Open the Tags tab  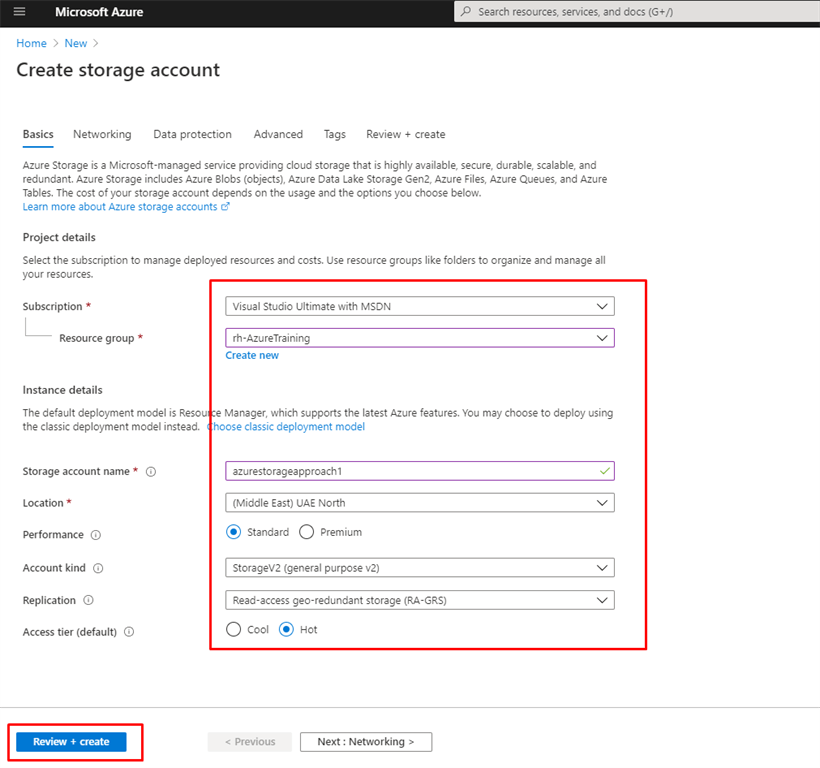tap(334, 134)
